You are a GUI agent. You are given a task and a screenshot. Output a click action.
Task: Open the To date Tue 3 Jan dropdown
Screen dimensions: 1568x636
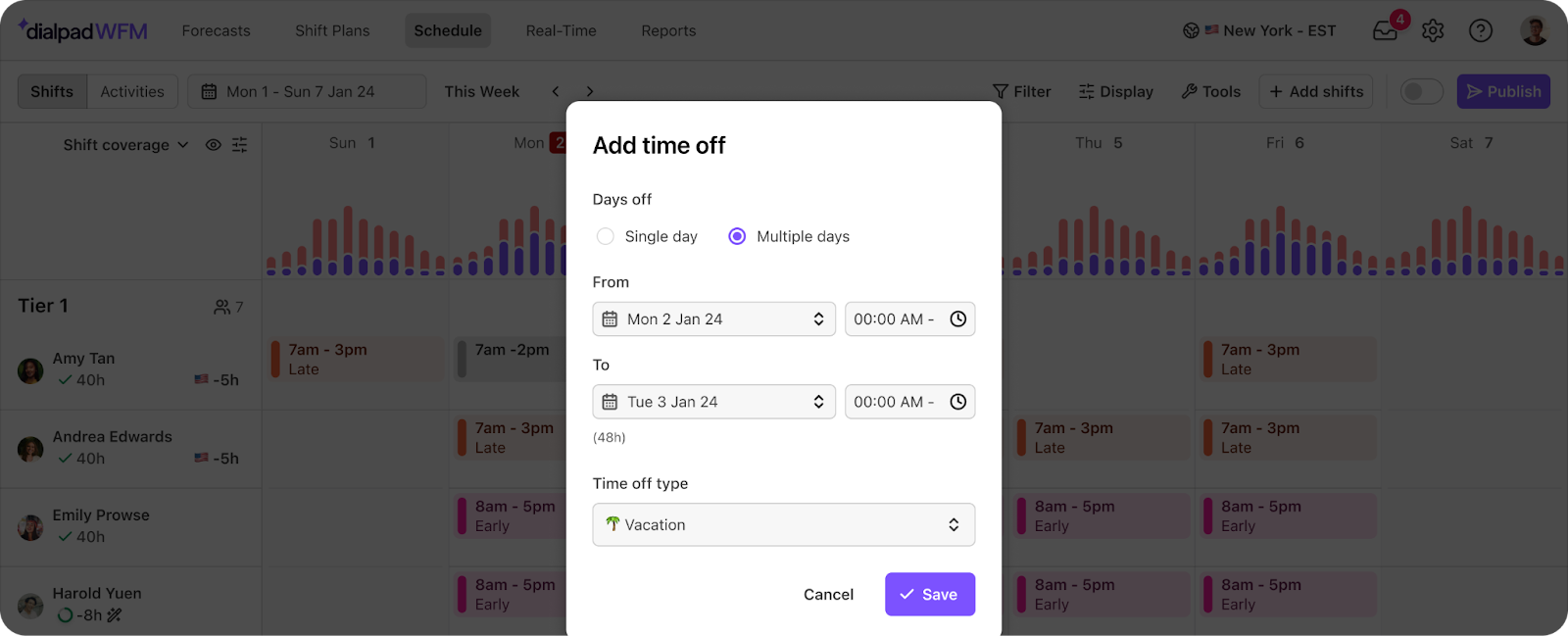(x=713, y=402)
